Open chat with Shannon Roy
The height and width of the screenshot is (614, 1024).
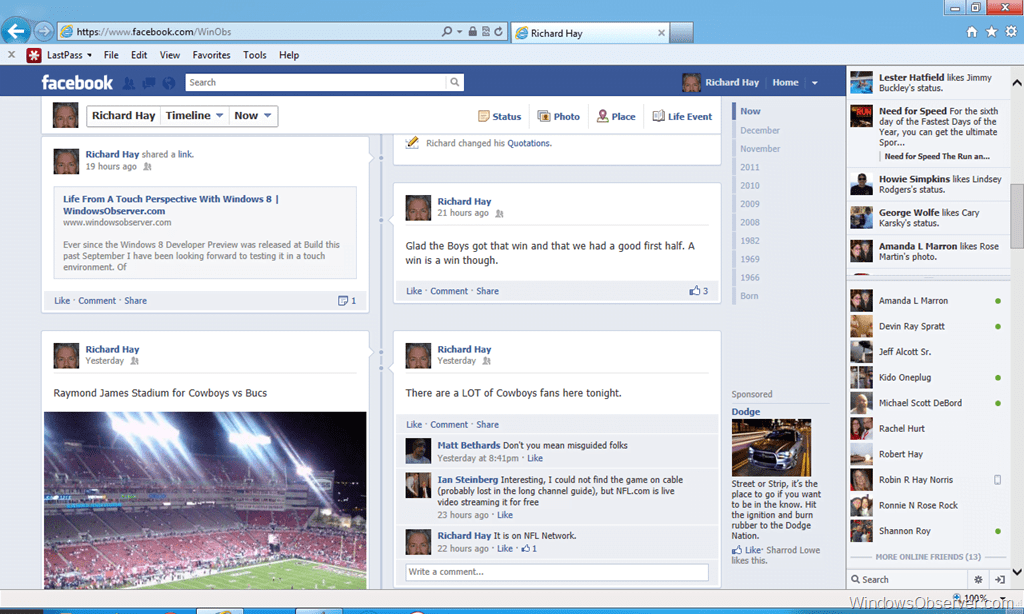point(928,531)
